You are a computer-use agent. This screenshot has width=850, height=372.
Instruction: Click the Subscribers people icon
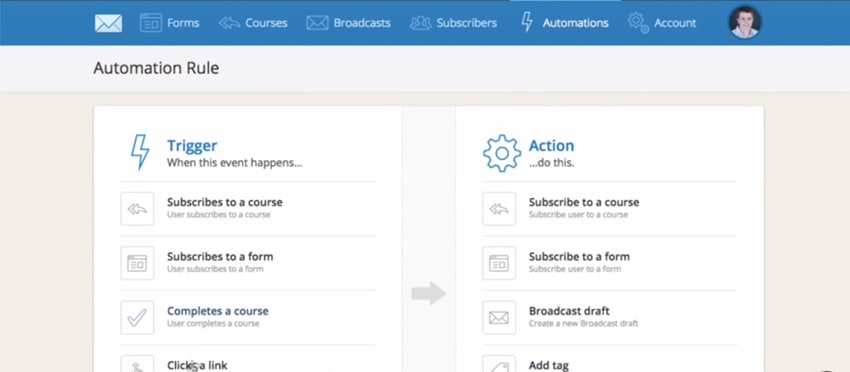(x=421, y=23)
